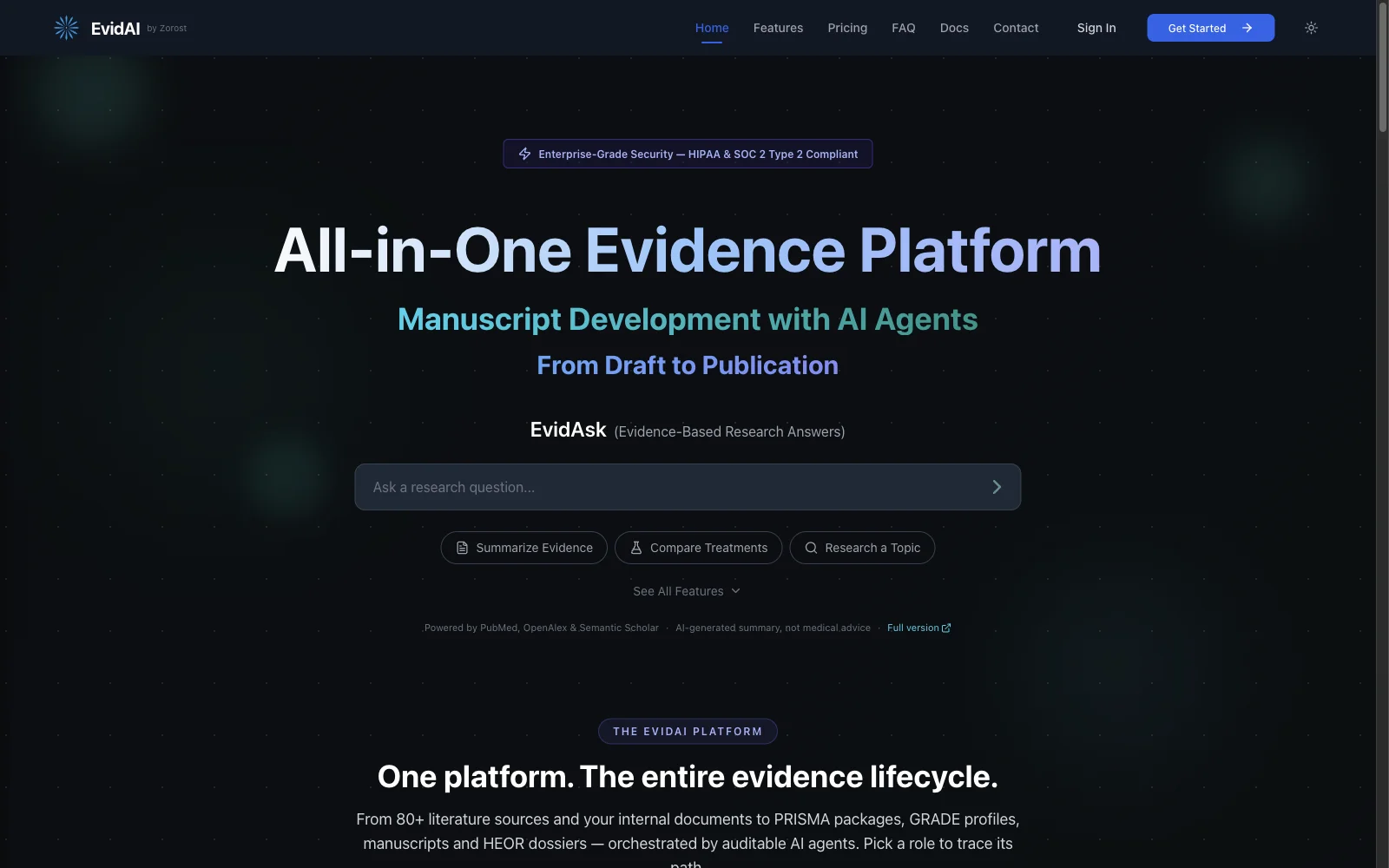Click the document icon on Summarize Evidence

462,548
